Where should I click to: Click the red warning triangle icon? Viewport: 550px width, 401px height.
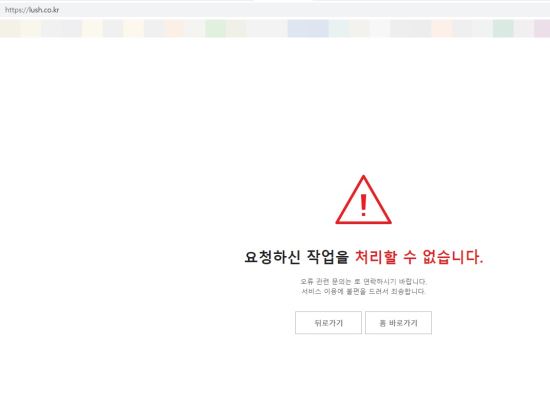tap(363, 200)
